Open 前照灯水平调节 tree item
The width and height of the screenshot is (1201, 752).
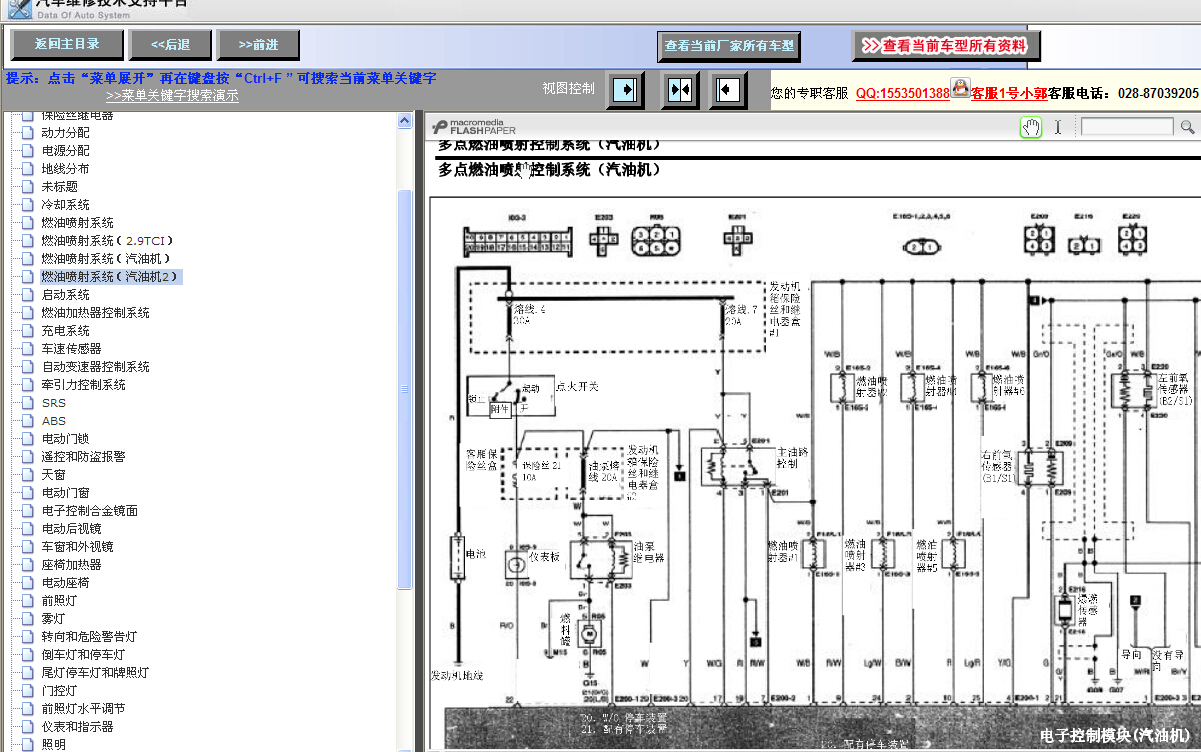[83, 708]
